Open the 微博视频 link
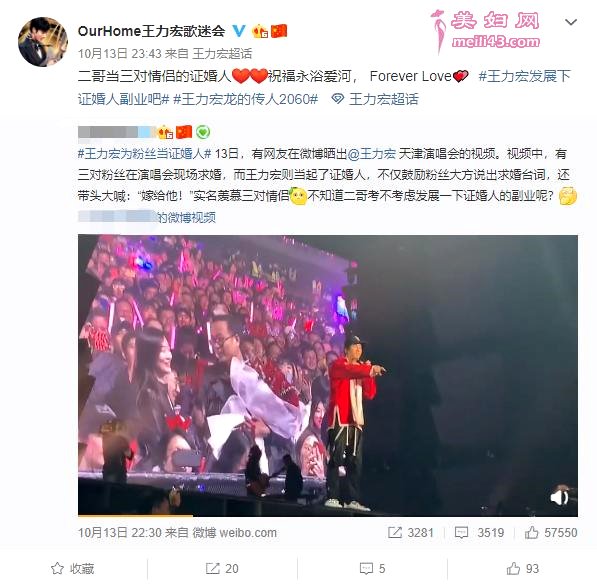 pos(187,217)
